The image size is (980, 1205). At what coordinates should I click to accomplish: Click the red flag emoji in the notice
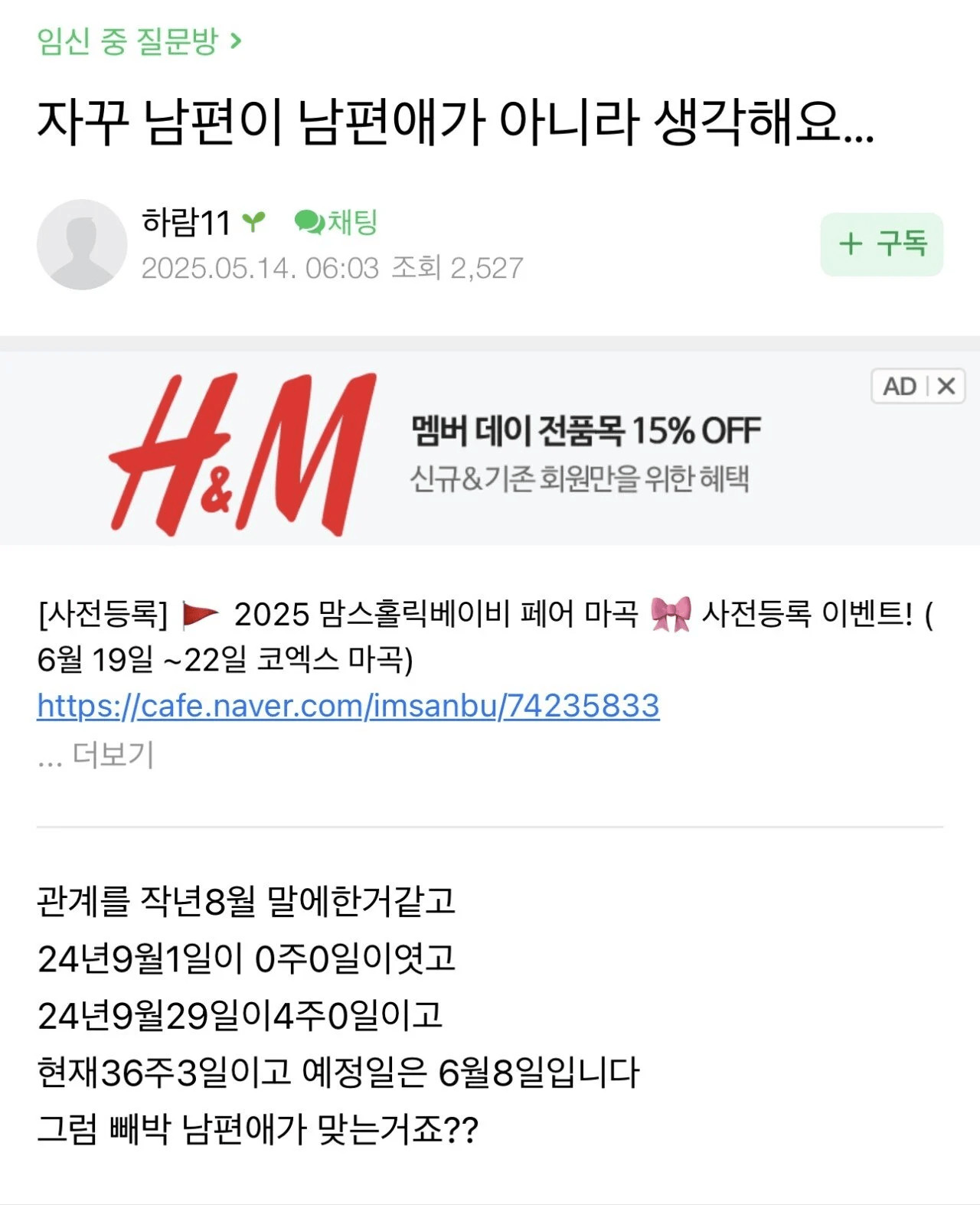(201, 615)
